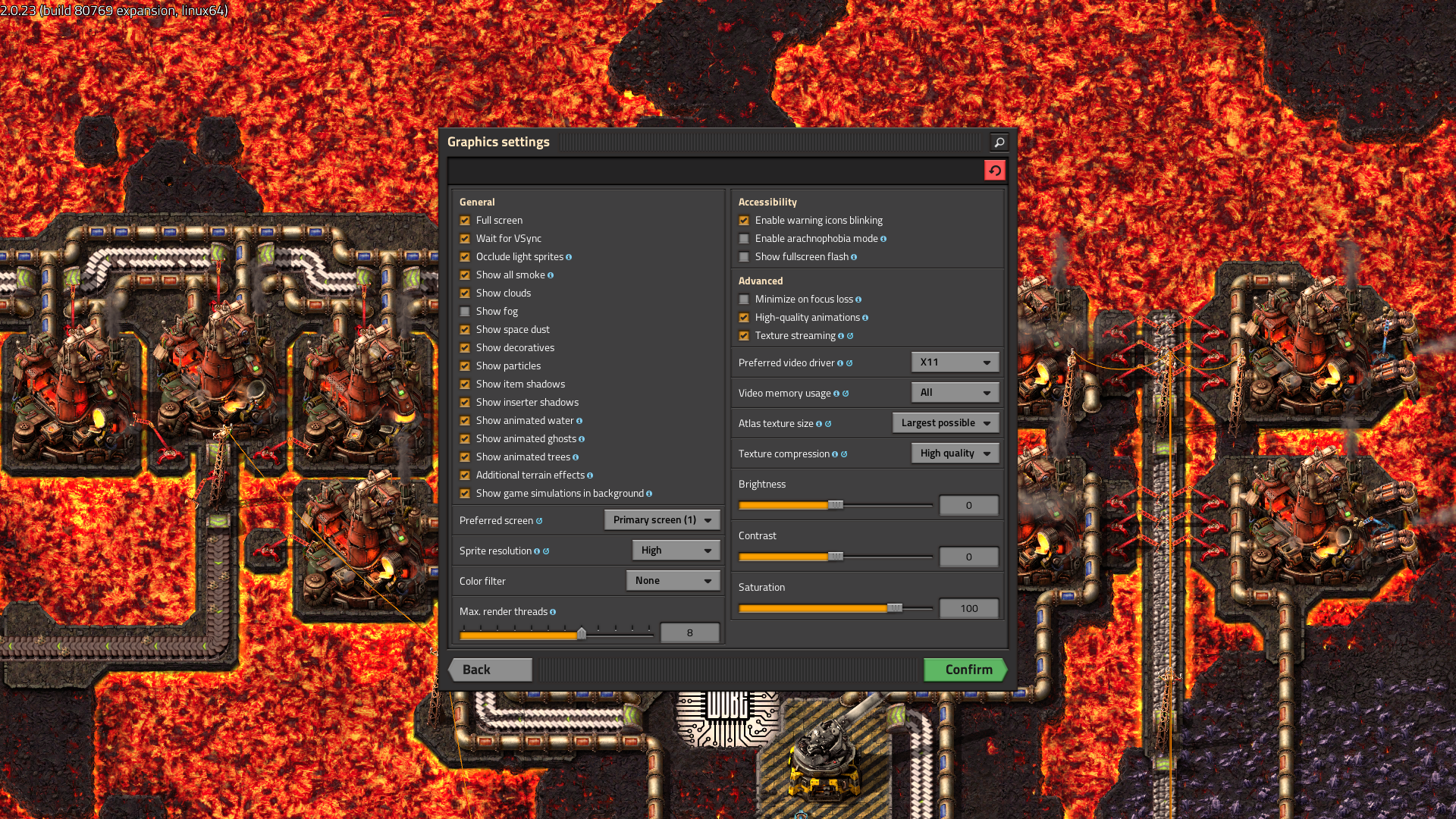Click the Saturation value field showing 100
The image size is (1456, 819).
coord(969,609)
